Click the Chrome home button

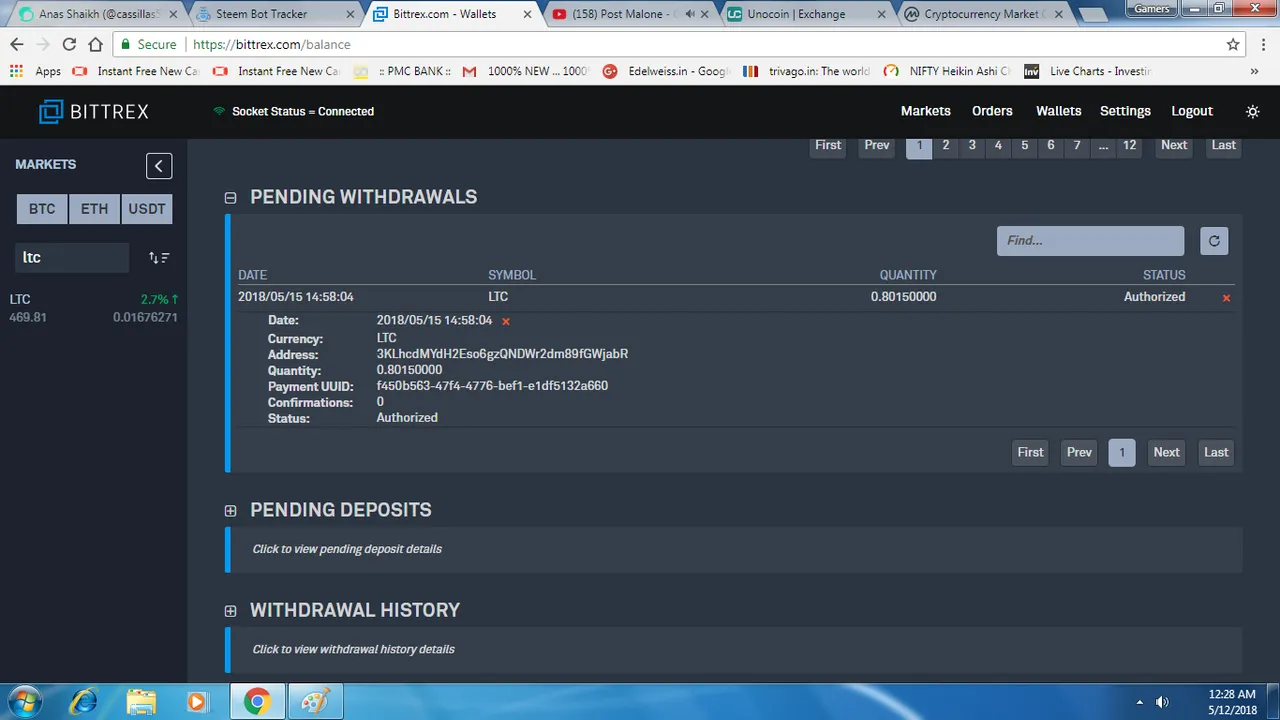pyautogui.click(x=95, y=45)
